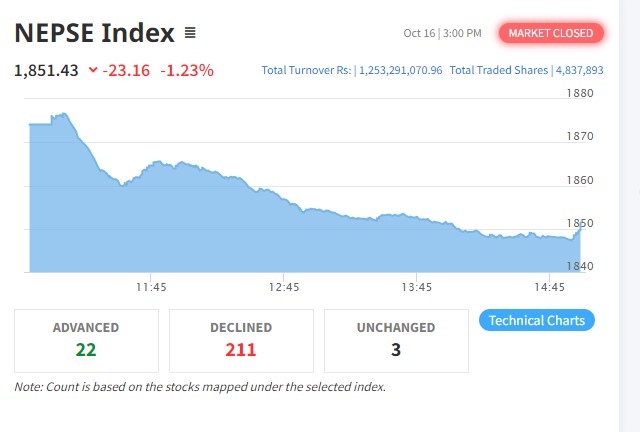
Task: Click the 14:45 time axis label
Action: tap(549, 287)
